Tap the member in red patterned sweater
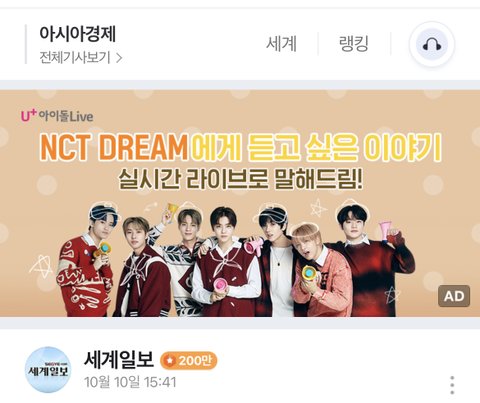 [x=85, y=262]
